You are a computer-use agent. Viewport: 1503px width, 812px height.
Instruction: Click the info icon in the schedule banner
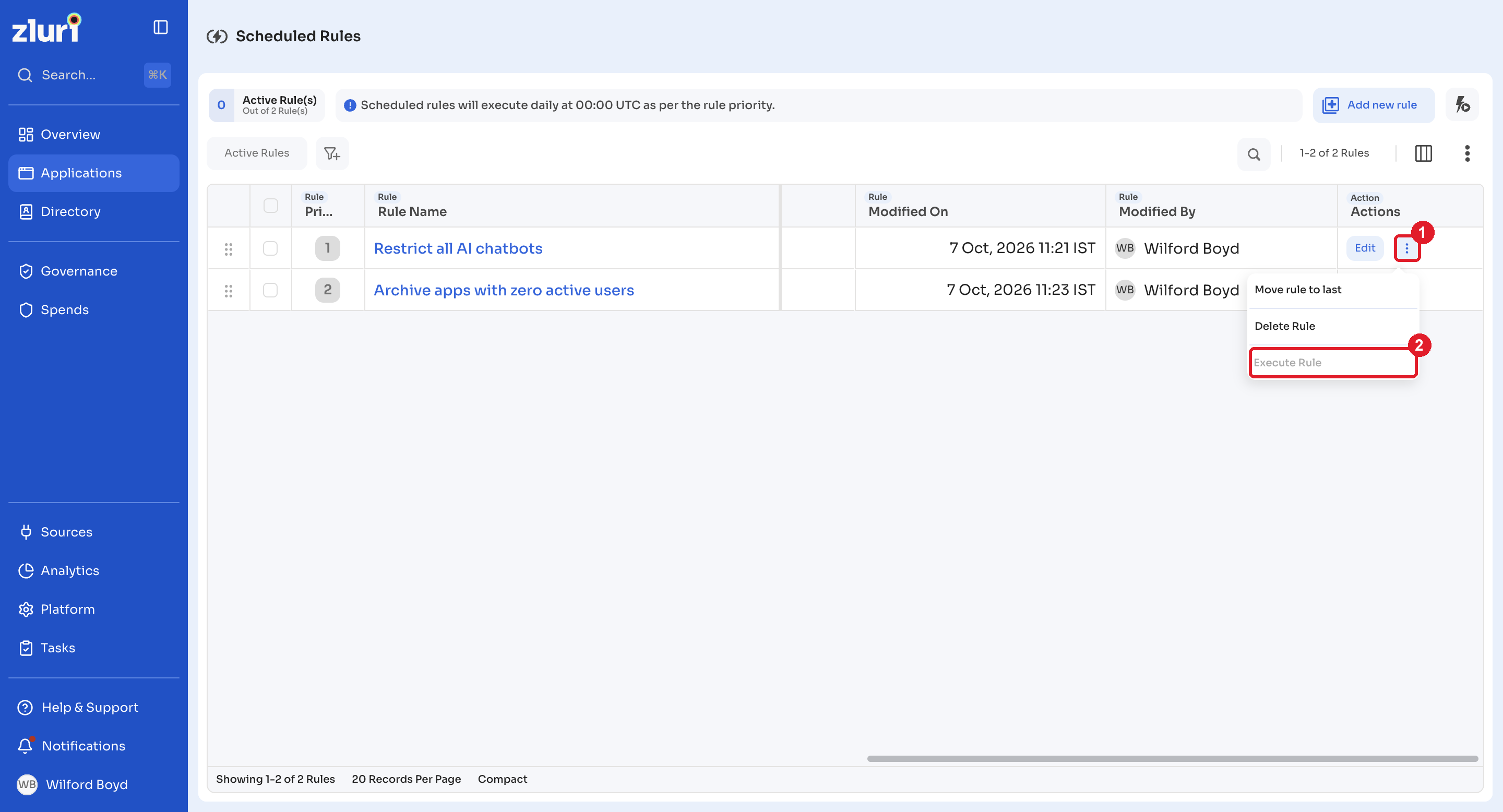click(350, 105)
